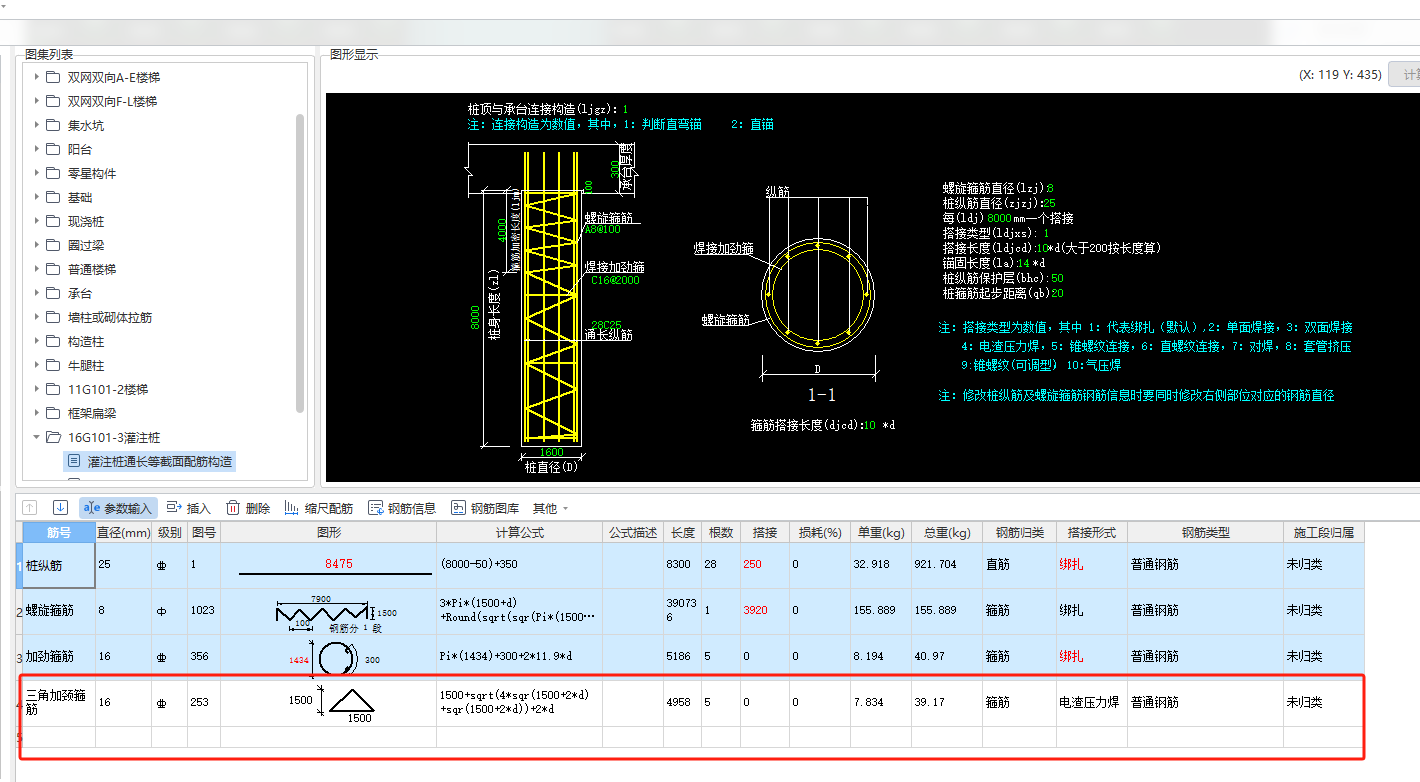This screenshot has width=1420, height=782.
Task: Select the 螺旋箍筋 row name cell
Action: [x=59, y=610]
